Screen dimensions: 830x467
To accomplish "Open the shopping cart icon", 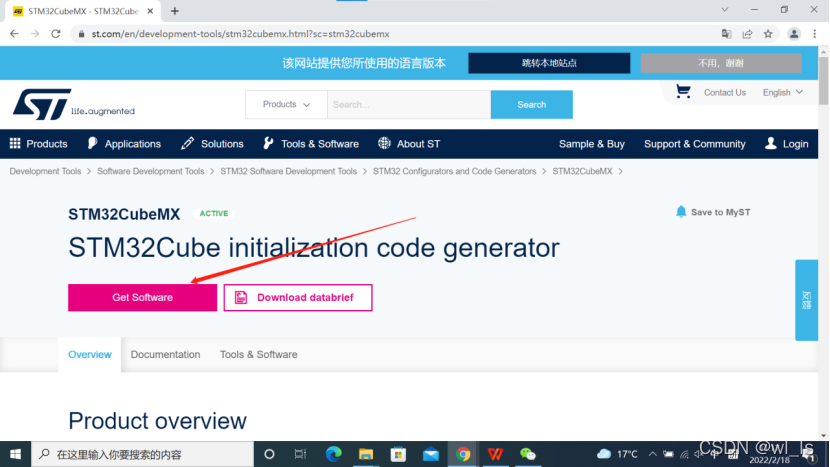I will [x=683, y=92].
